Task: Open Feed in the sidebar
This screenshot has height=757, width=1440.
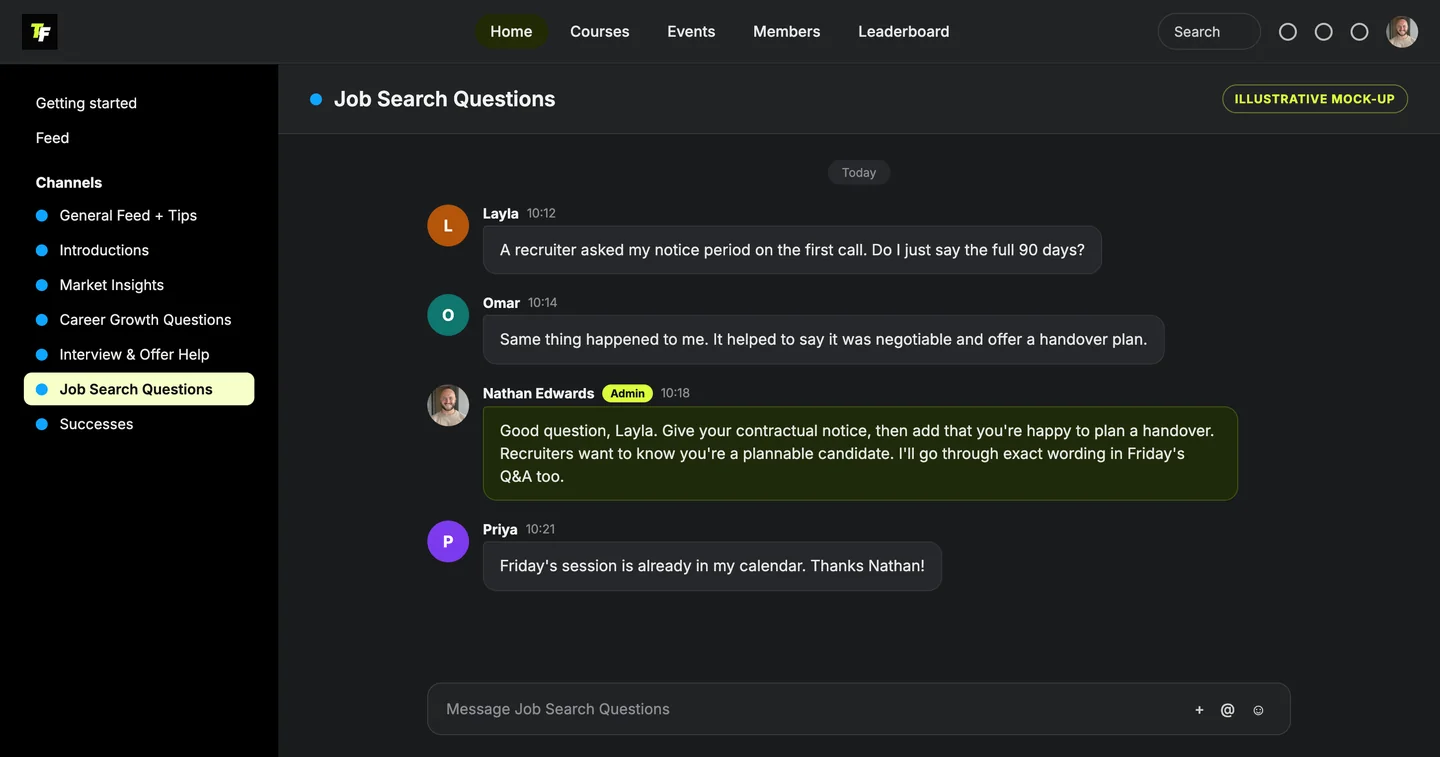Action: tap(52, 138)
